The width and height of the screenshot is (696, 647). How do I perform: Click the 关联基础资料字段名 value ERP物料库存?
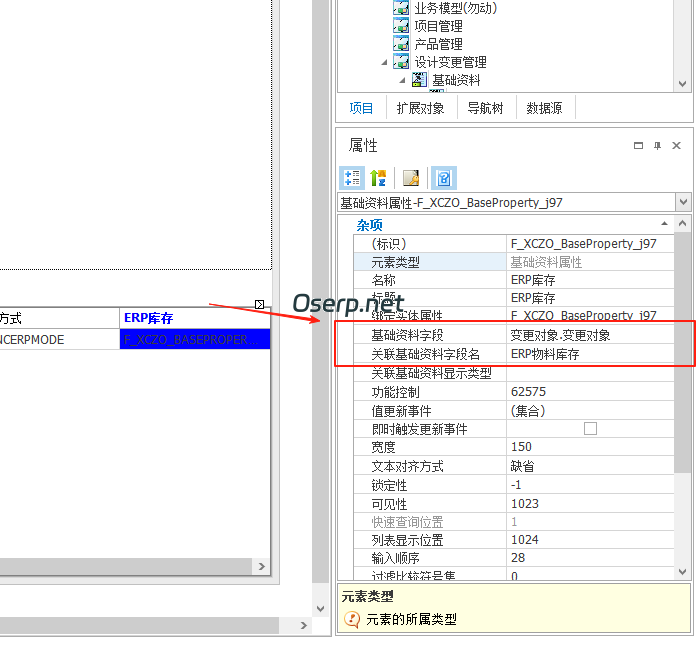click(590, 354)
